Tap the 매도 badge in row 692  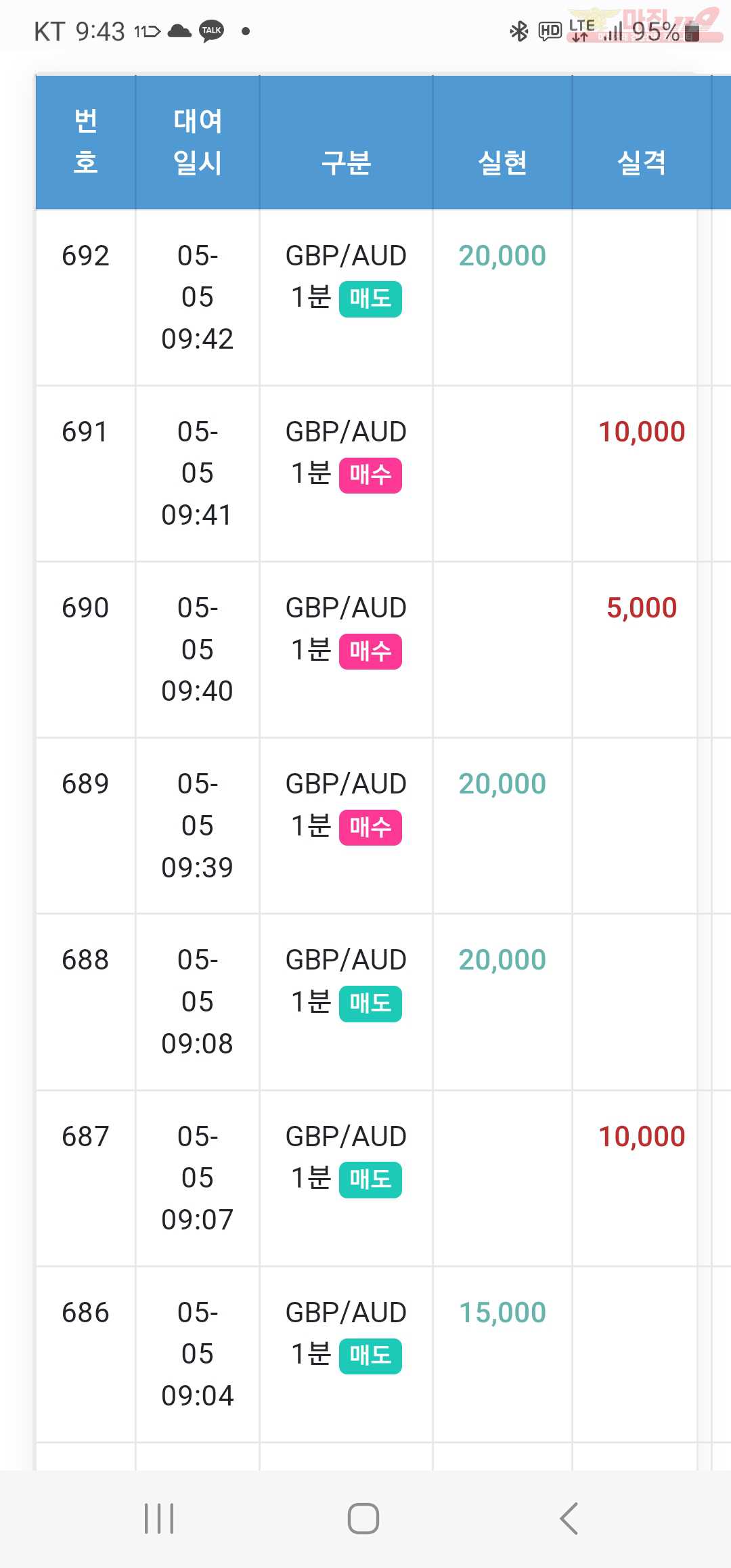point(370,299)
